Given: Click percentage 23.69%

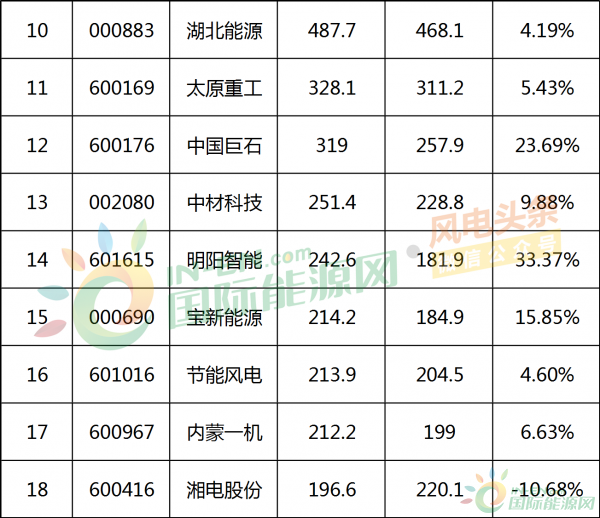Looking at the screenshot, I should [547, 145].
